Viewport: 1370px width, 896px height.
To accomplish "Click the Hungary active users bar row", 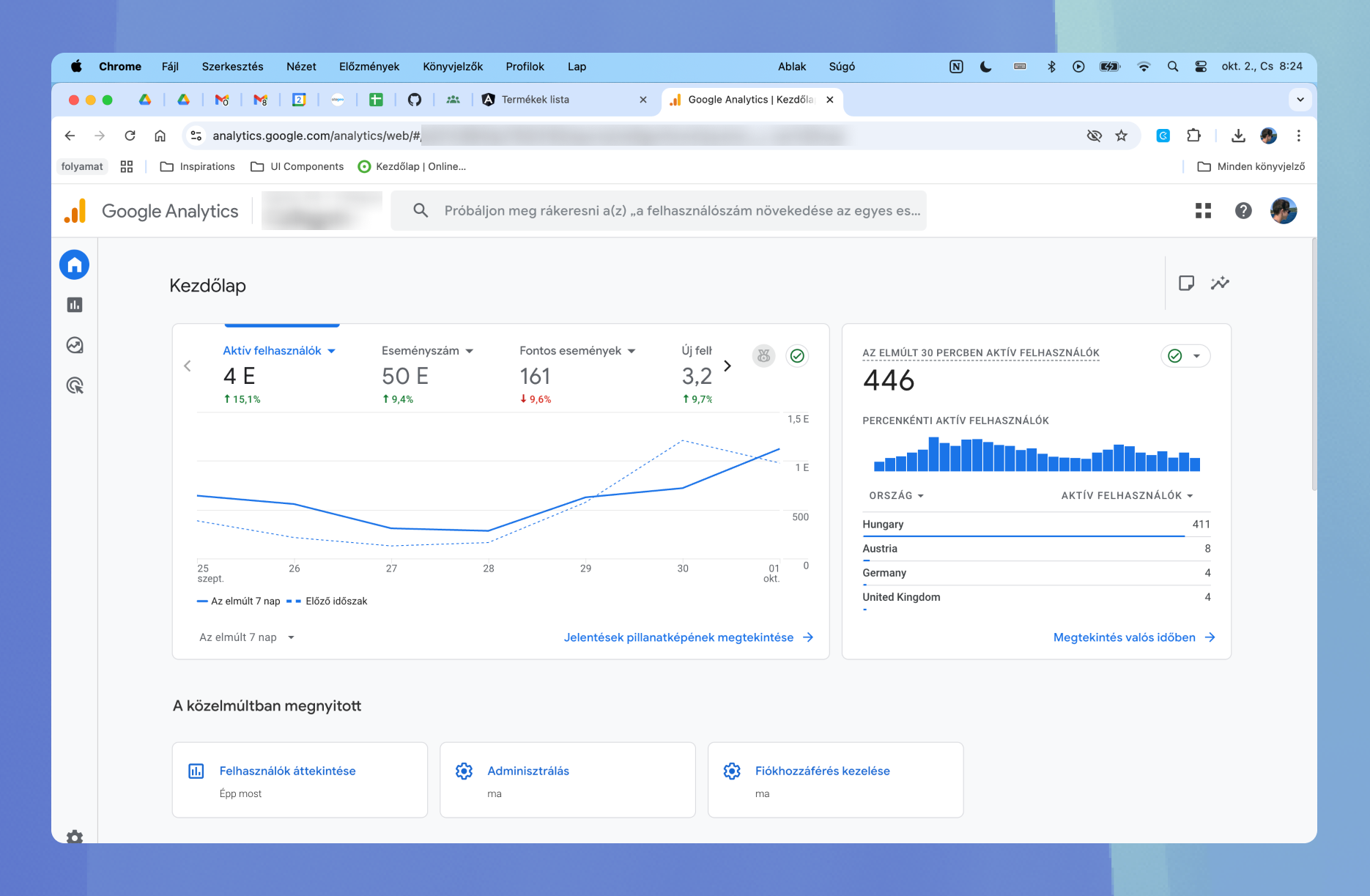I will [x=1026, y=525].
